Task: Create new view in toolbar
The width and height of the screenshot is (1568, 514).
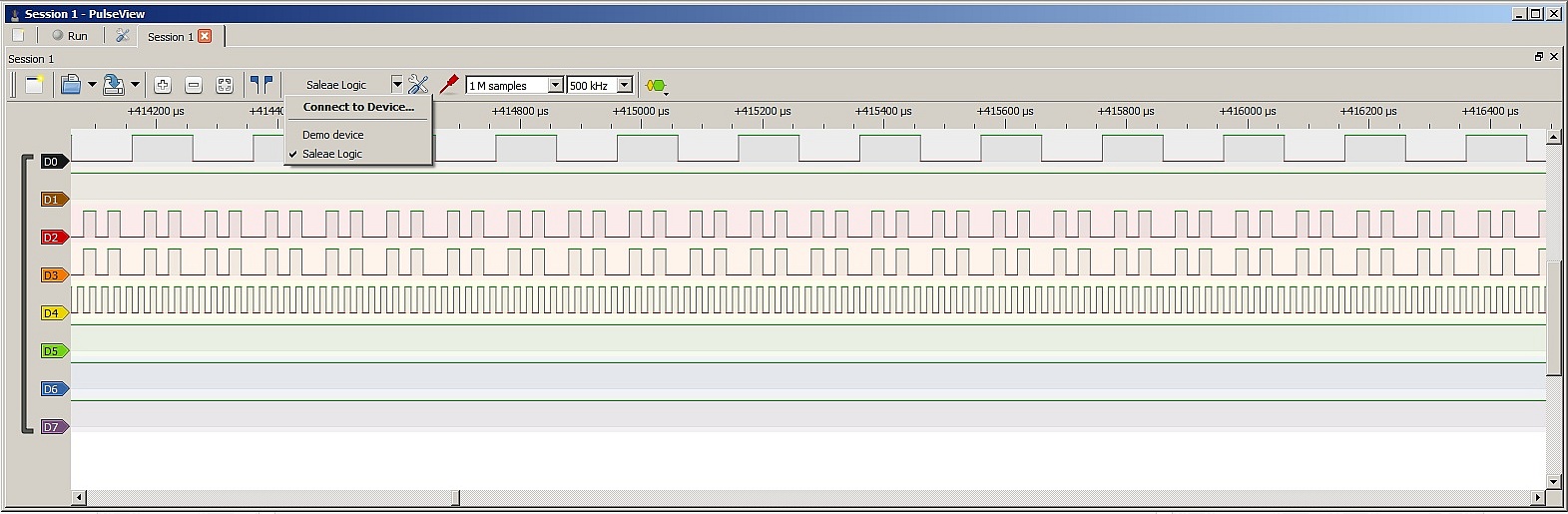Action: (34, 85)
